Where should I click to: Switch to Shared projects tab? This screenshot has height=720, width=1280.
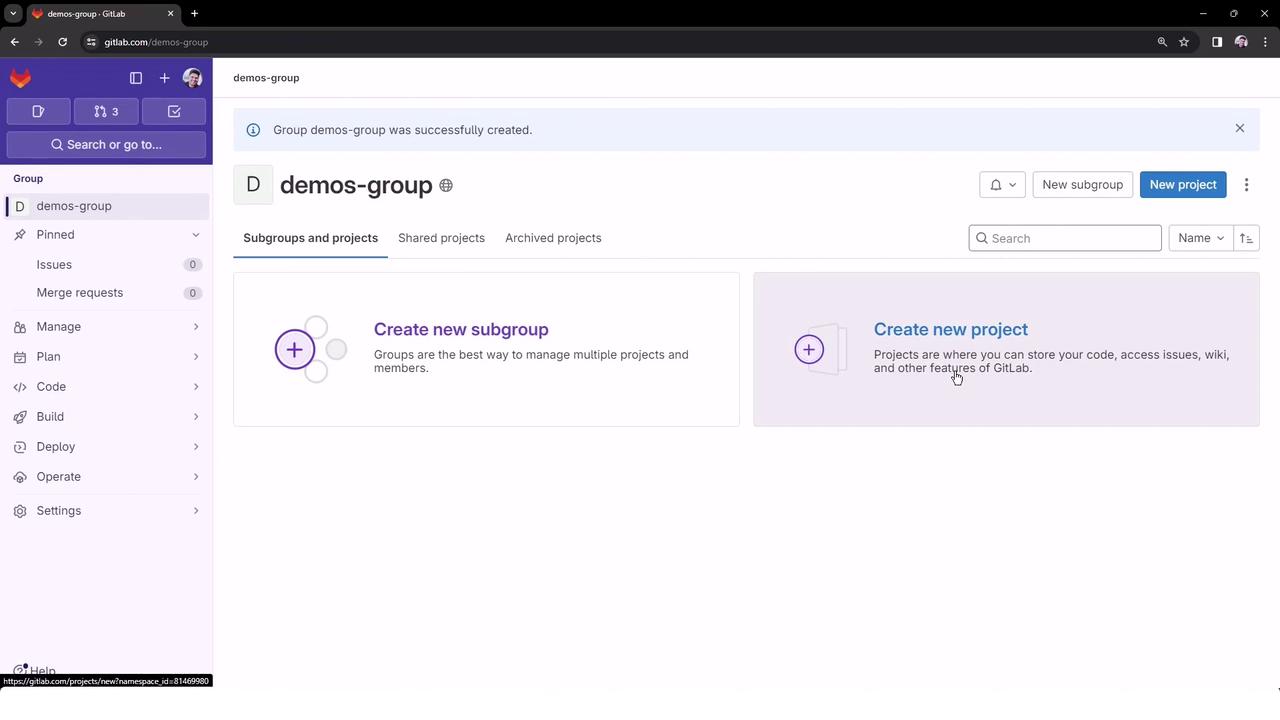point(441,238)
